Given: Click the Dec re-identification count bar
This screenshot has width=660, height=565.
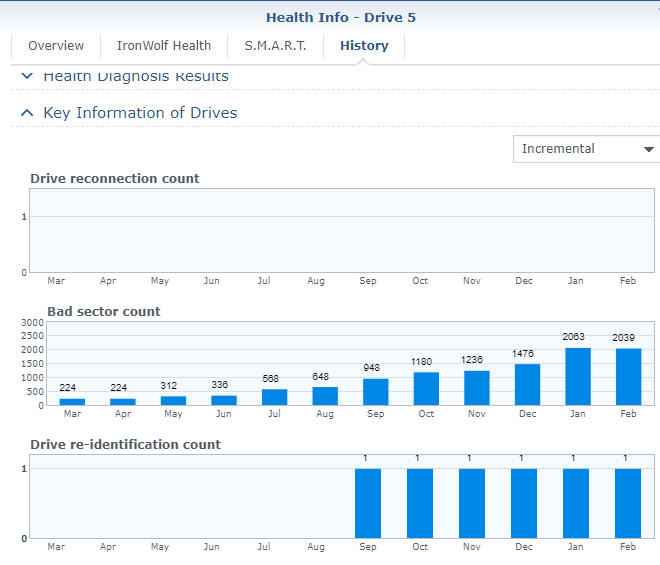Looking at the screenshot, I should [x=524, y=503].
